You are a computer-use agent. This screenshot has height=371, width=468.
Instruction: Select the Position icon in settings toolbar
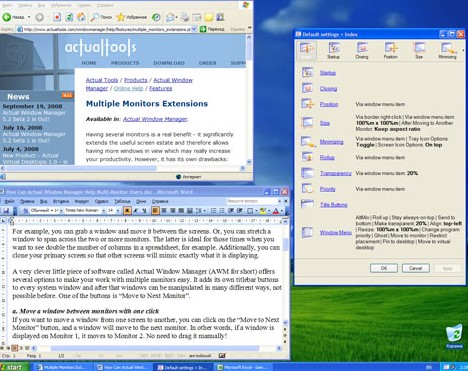coord(390,51)
